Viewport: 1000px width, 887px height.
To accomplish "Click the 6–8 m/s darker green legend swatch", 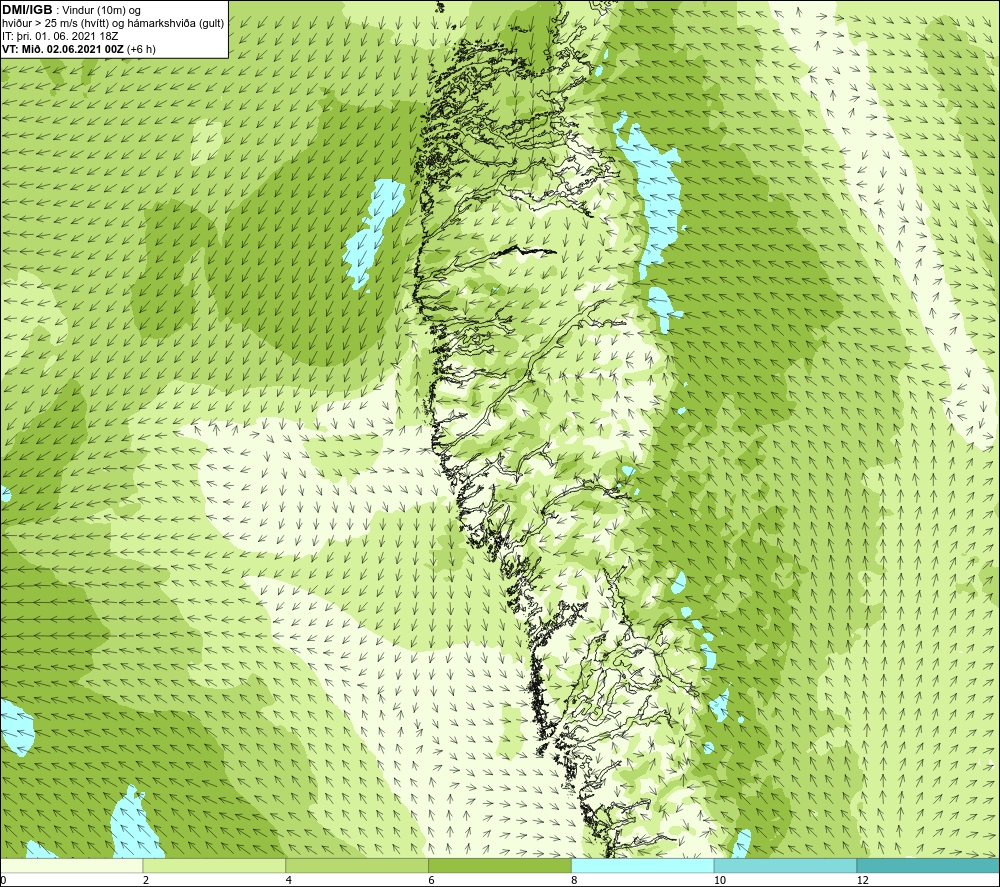I will coord(500,865).
